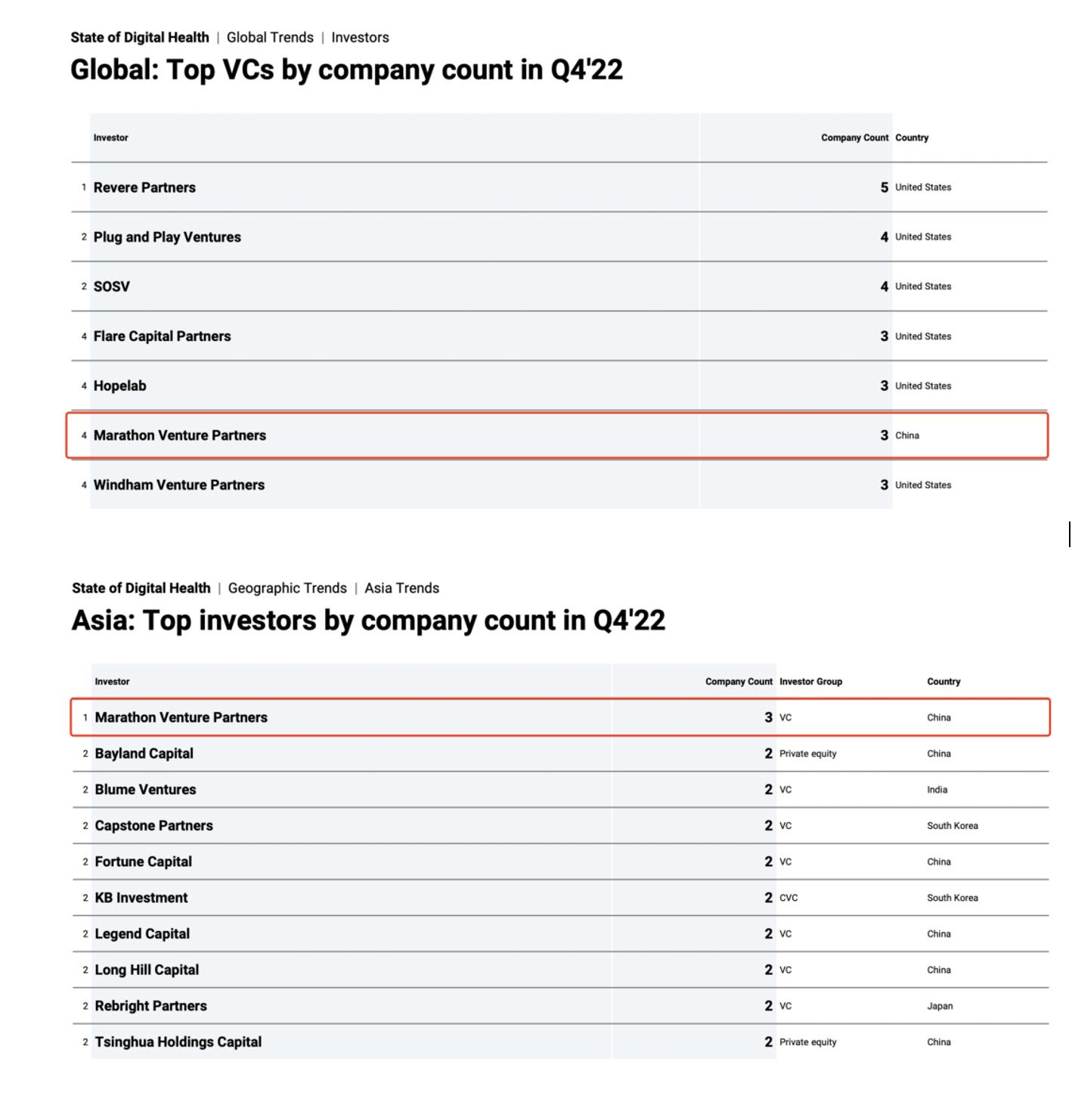Click the Global Trends breadcrumb
This screenshot has width=1072, height=1120.
pyautogui.click(x=270, y=37)
